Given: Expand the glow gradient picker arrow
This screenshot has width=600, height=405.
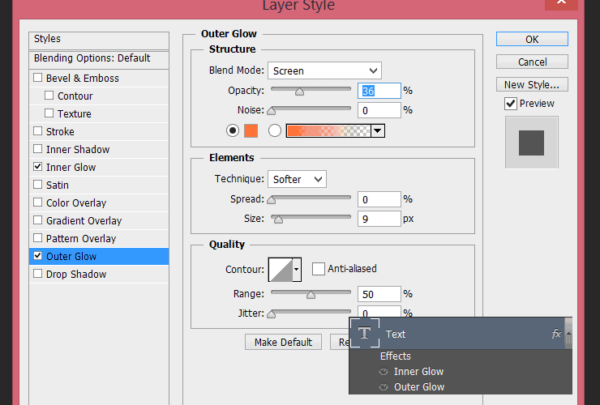Looking at the screenshot, I should tap(378, 130).
